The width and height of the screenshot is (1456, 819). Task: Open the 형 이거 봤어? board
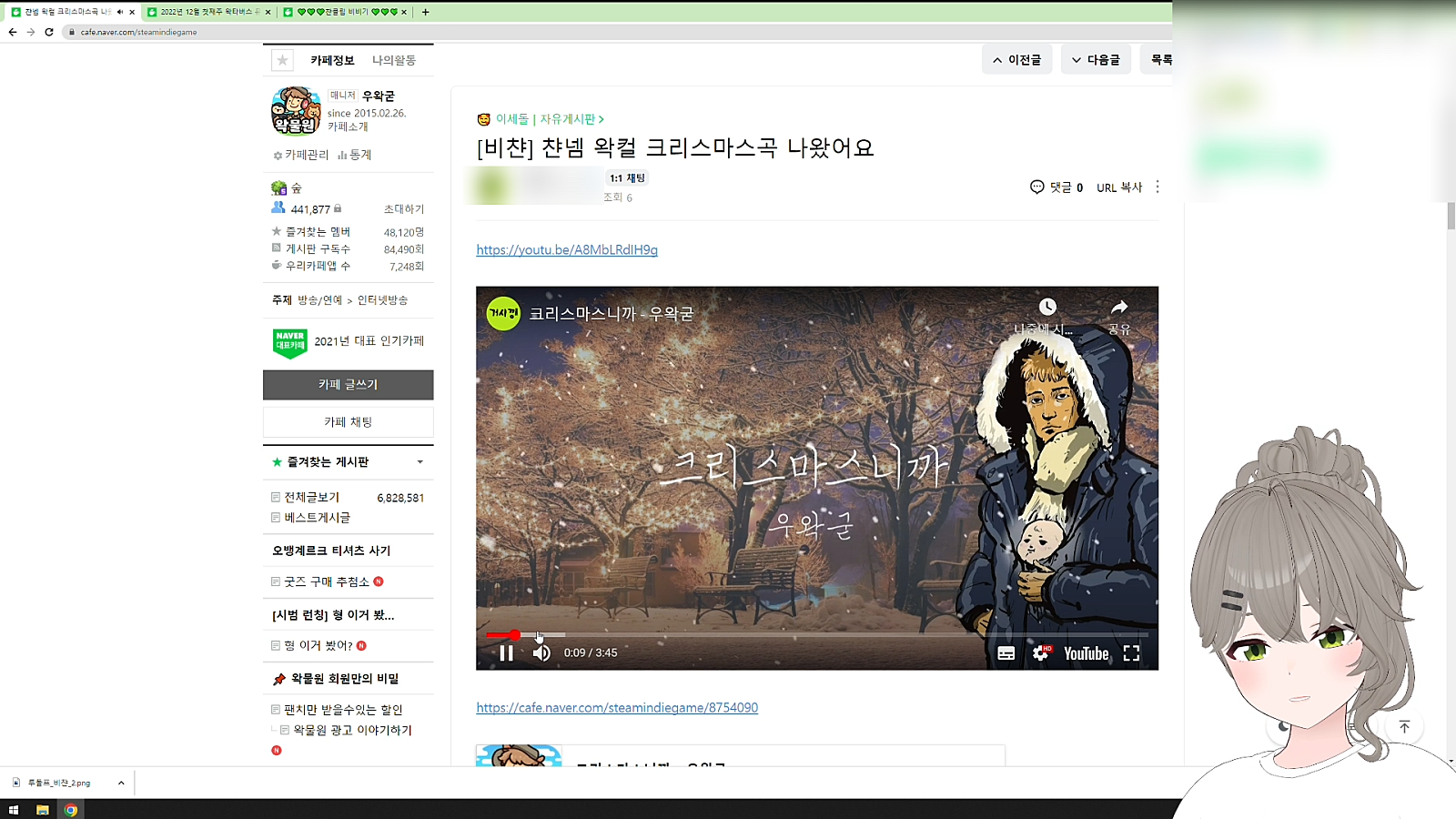click(x=318, y=645)
